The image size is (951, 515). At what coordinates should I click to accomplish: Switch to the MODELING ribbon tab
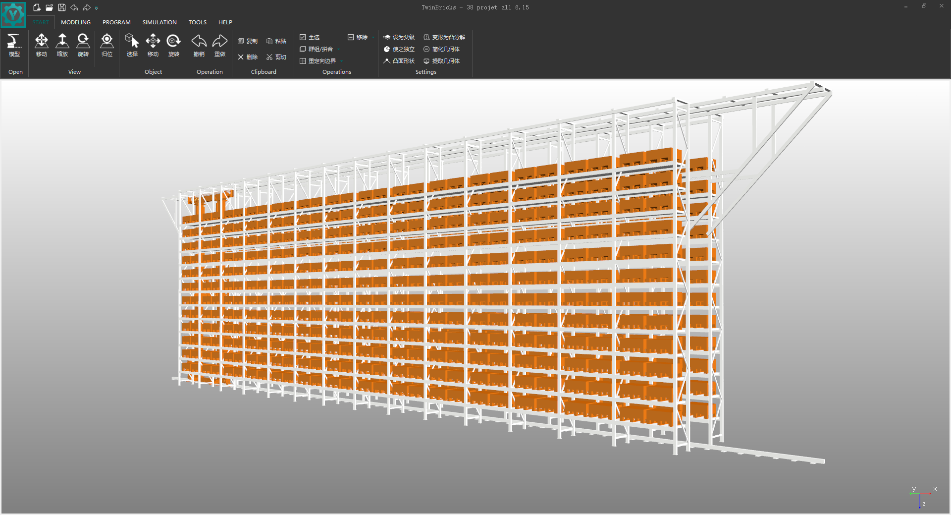[x=76, y=22]
